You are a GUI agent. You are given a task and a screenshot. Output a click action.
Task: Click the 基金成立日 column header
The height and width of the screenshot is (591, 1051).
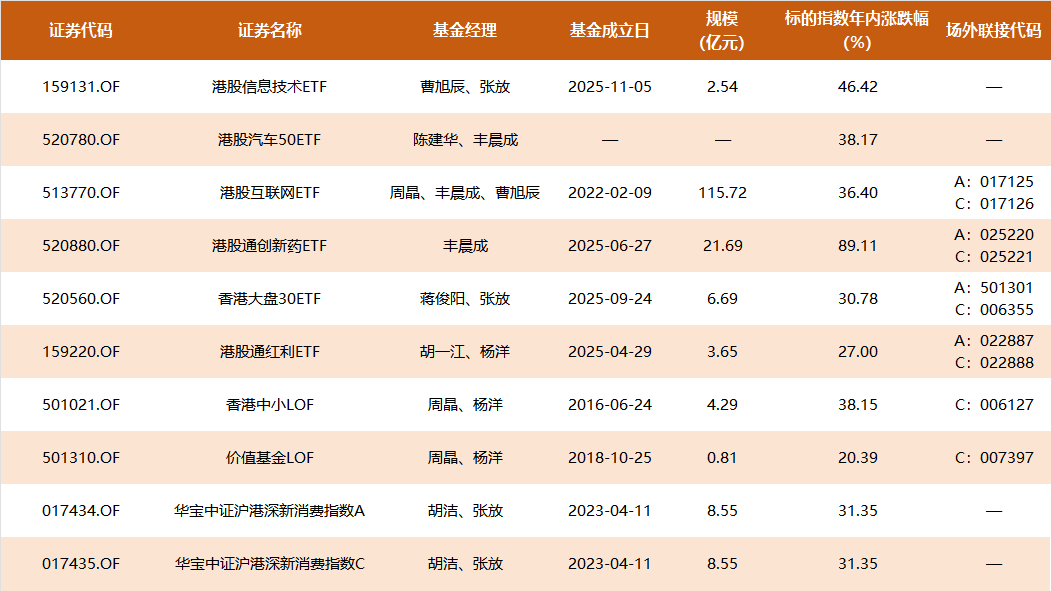609,31
